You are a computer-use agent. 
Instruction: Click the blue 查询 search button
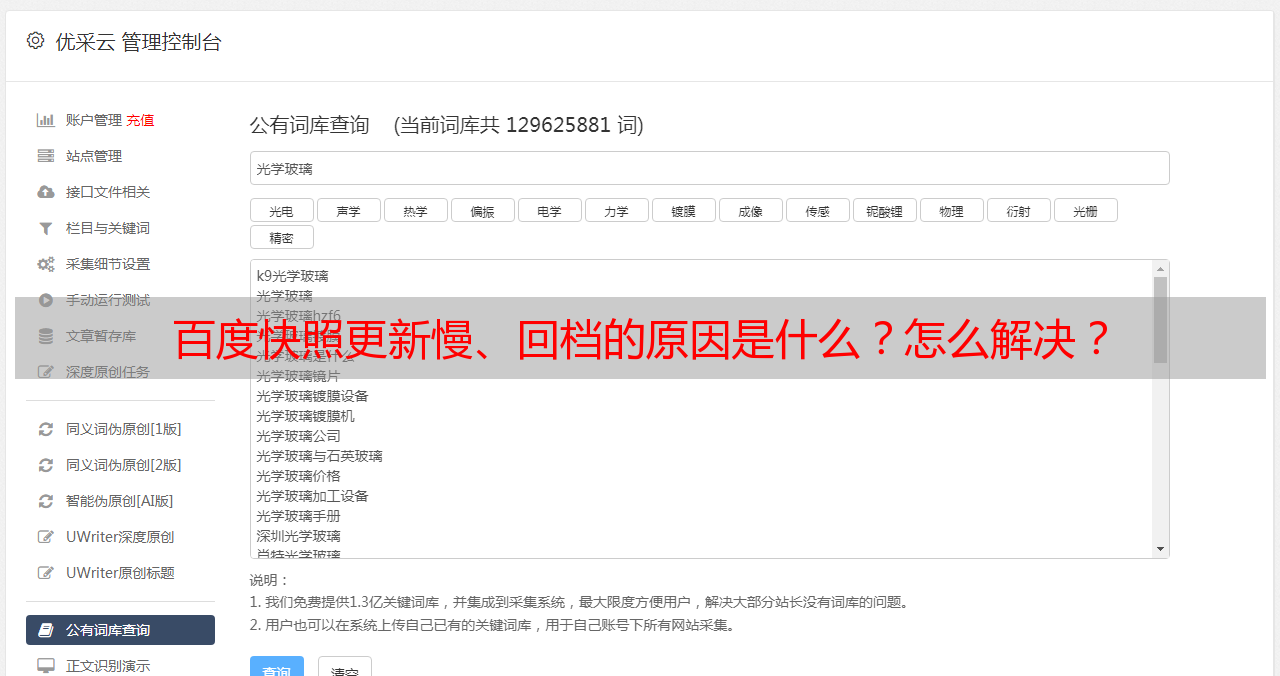pyautogui.click(x=277, y=668)
